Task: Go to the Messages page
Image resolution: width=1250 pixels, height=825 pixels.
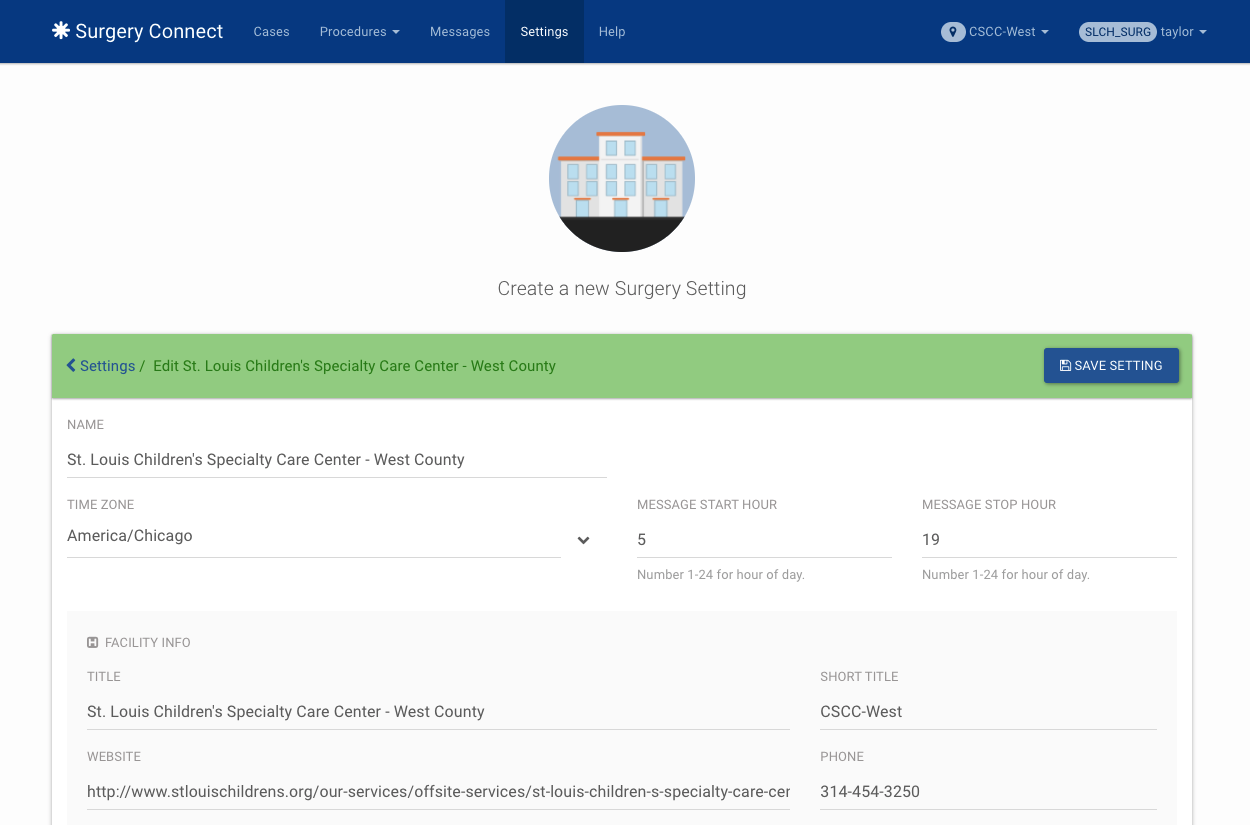Action: click(460, 32)
